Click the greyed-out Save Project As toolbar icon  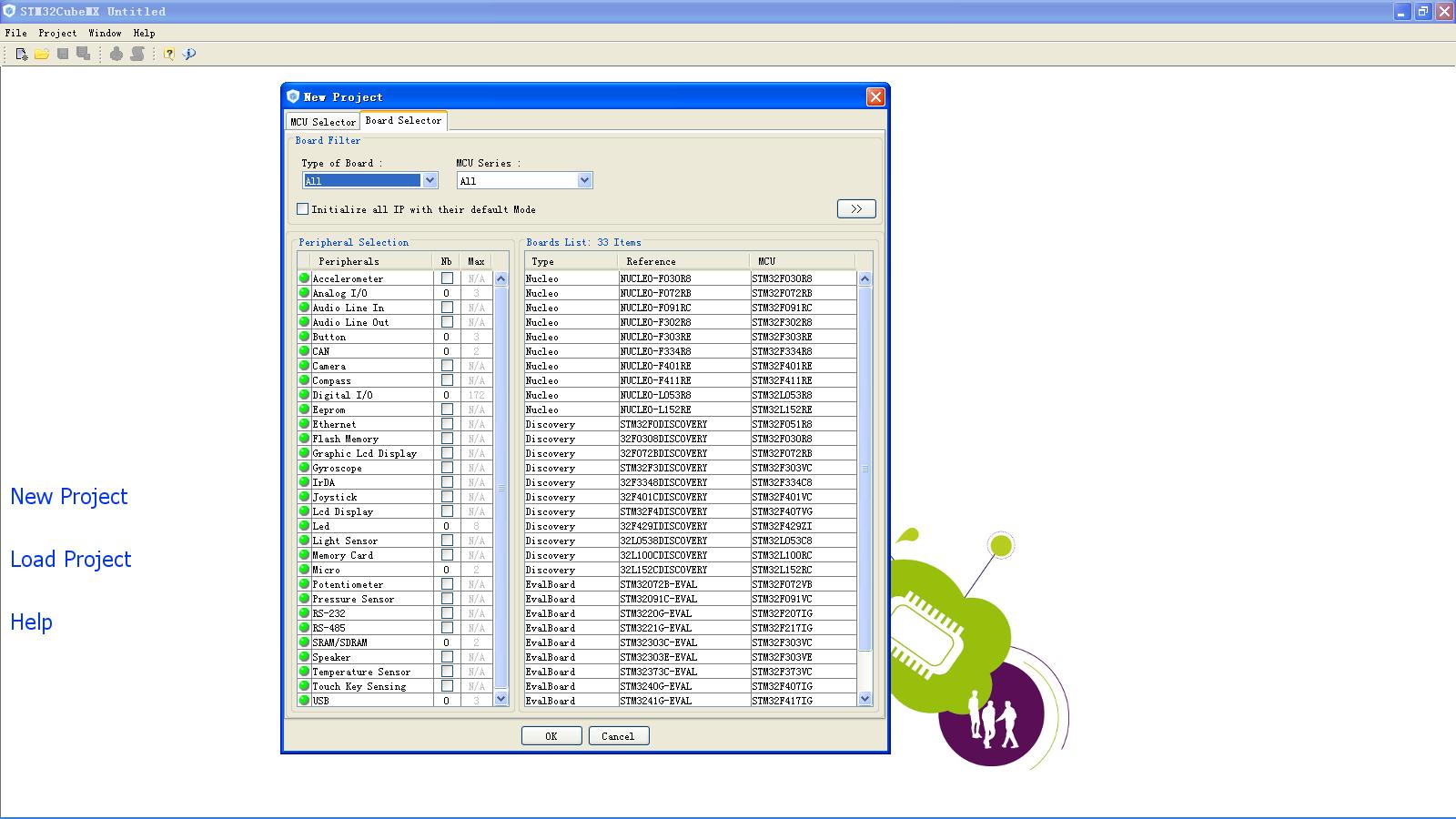tap(84, 54)
